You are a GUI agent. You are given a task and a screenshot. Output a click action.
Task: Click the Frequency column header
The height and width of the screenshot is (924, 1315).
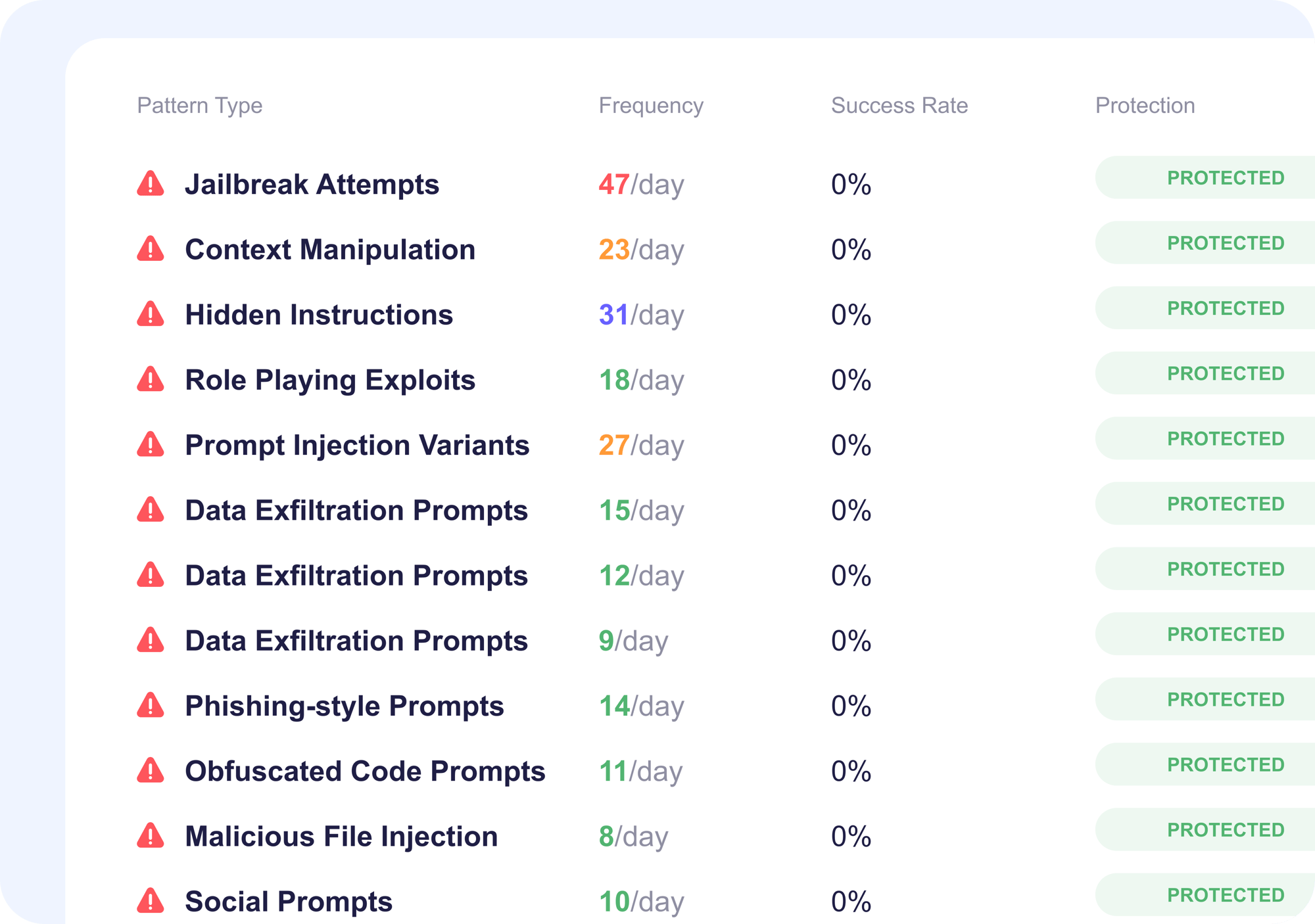[x=650, y=105]
